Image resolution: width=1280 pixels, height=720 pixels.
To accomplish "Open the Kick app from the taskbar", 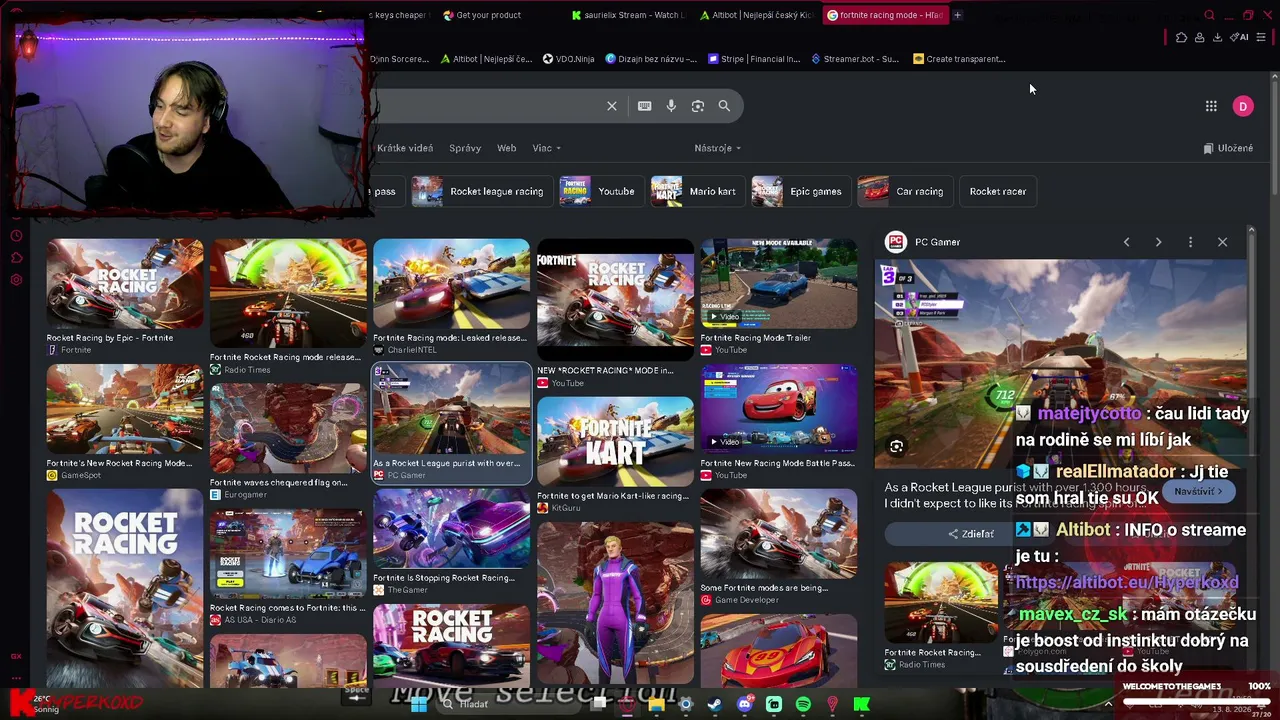I will 862,705.
